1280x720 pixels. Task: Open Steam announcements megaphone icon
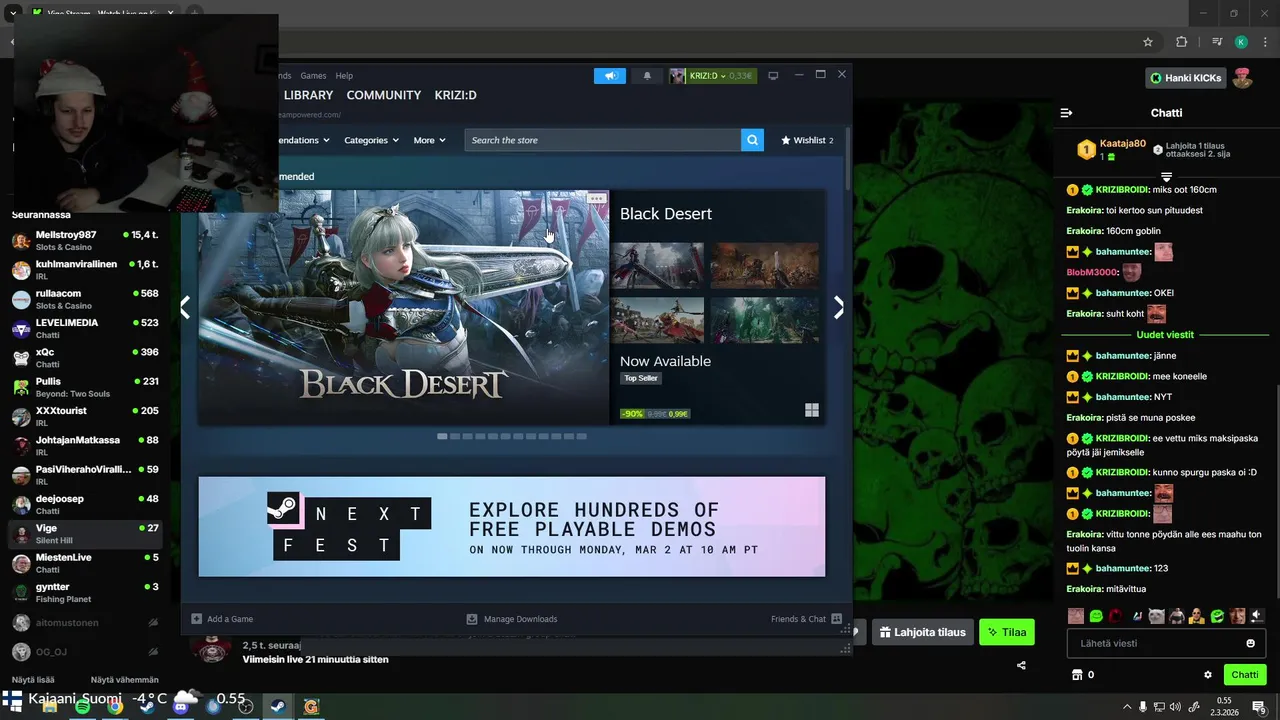[610, 76]
